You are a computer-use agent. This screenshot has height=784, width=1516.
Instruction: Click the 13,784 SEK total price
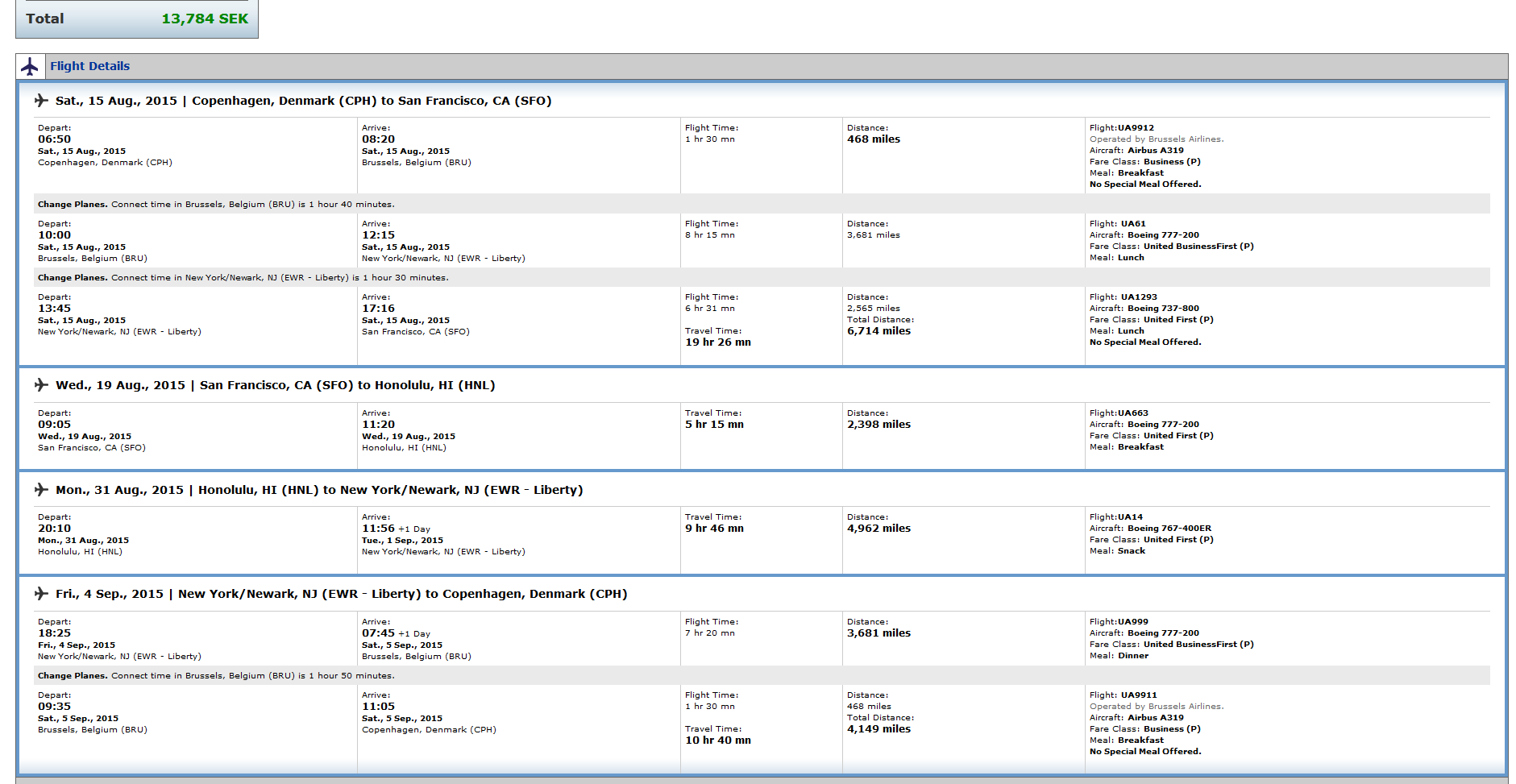[x=205, y=19]
